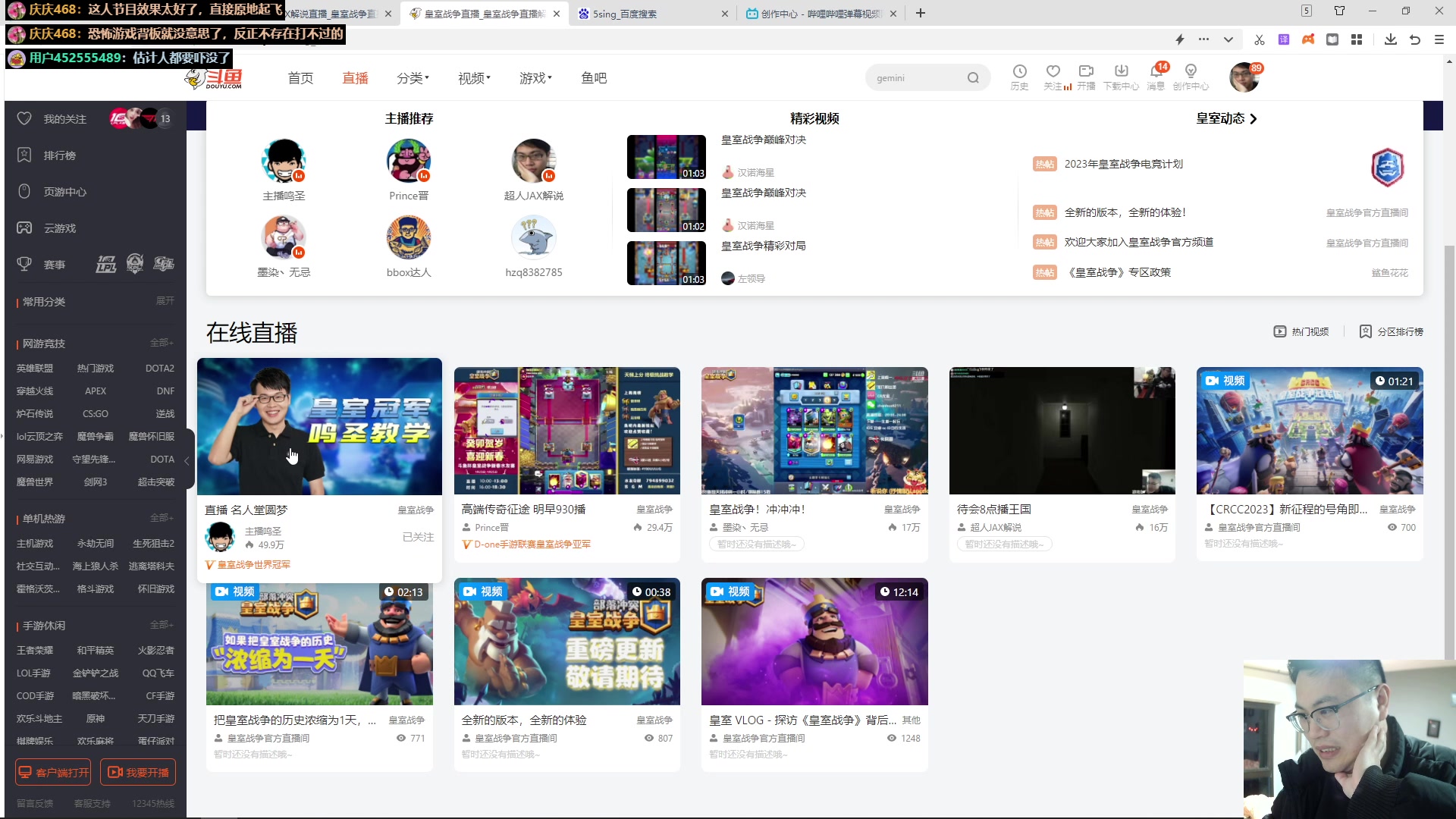Open 待会8点播王国 stream thumbnail

(1062, 431)
